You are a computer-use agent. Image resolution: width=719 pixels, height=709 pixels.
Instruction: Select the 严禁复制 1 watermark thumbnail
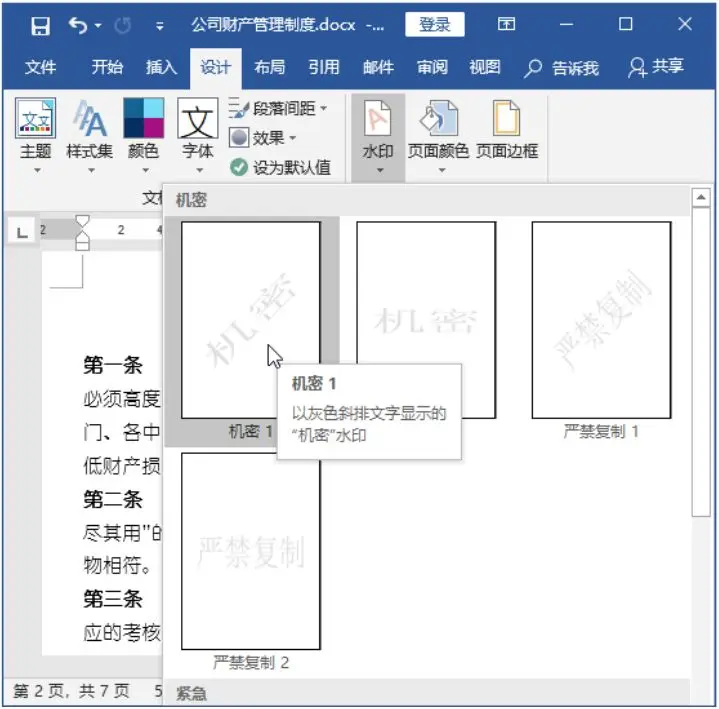602,320
